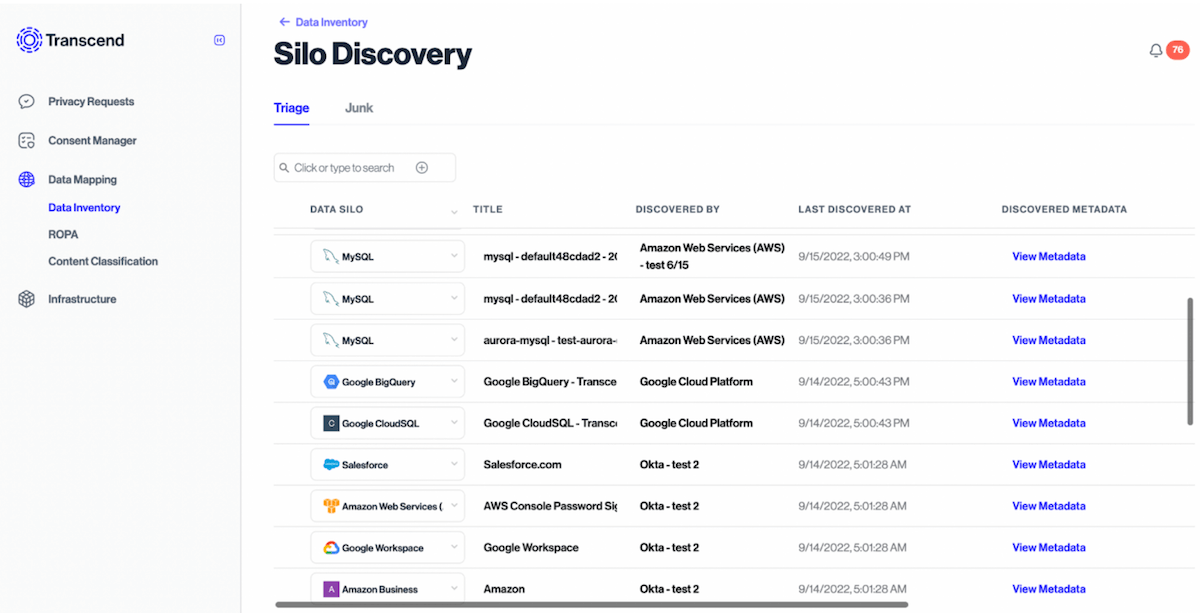Switch to the Triage tab
1200x613 pixels.
[x=292, y=108]
